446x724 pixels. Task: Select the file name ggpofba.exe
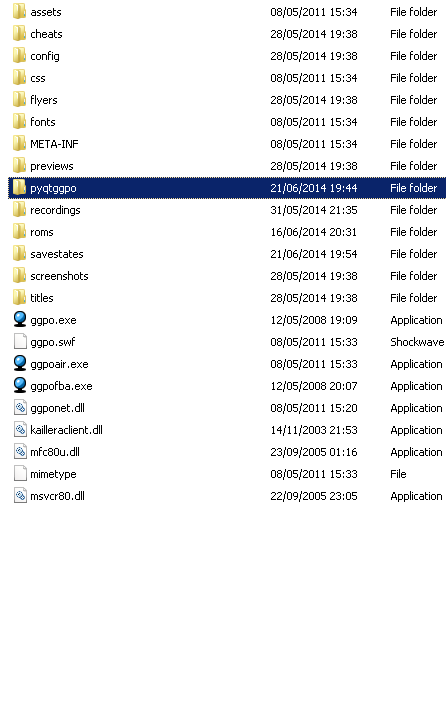[x=61, y=386]
